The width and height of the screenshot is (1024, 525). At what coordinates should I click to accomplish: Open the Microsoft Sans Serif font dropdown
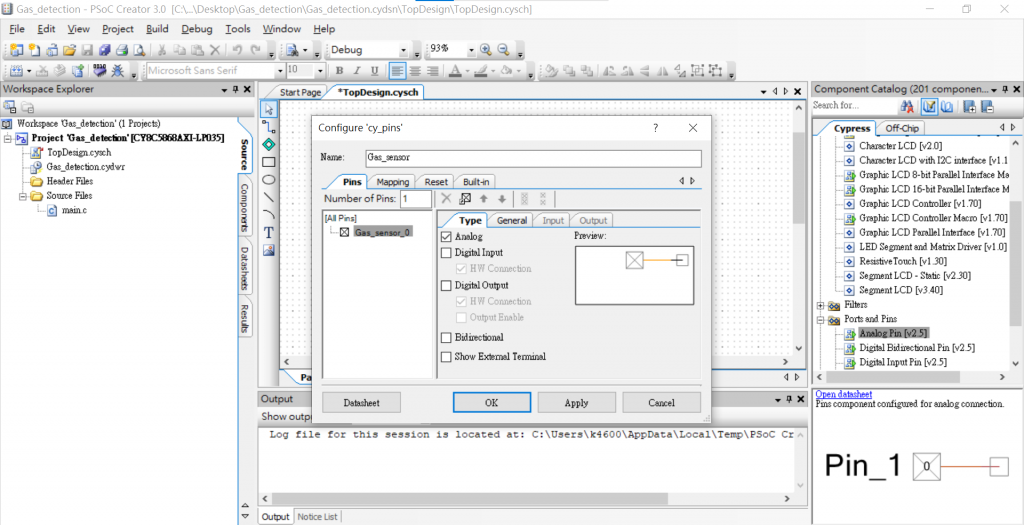(x=281, y=71)
